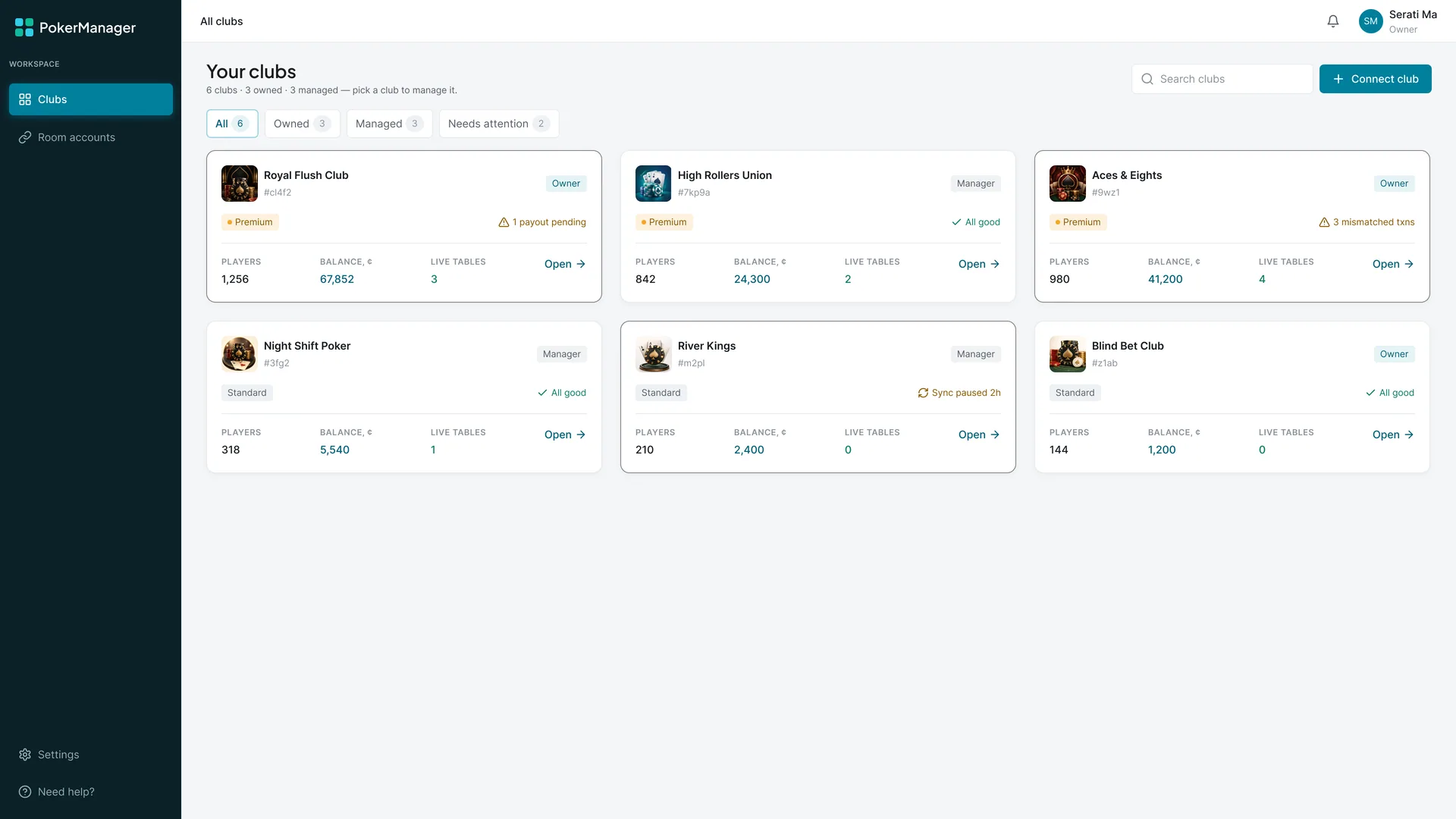Open Settings in the sidebar
This screenshot has height=819, width=1456.
[91, 755]
